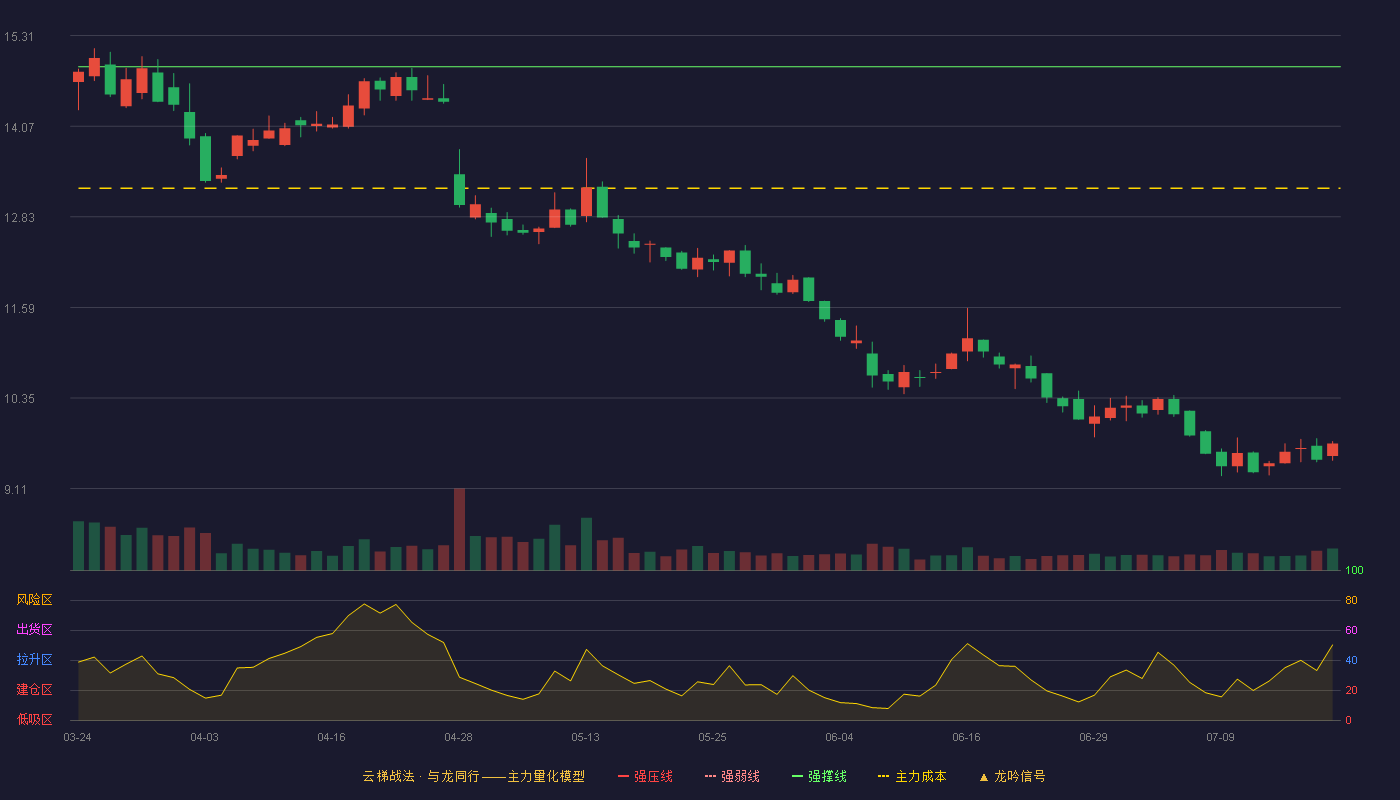Click the 05-25 date label
Screen dimensions: 1400x800
point(712,737)
